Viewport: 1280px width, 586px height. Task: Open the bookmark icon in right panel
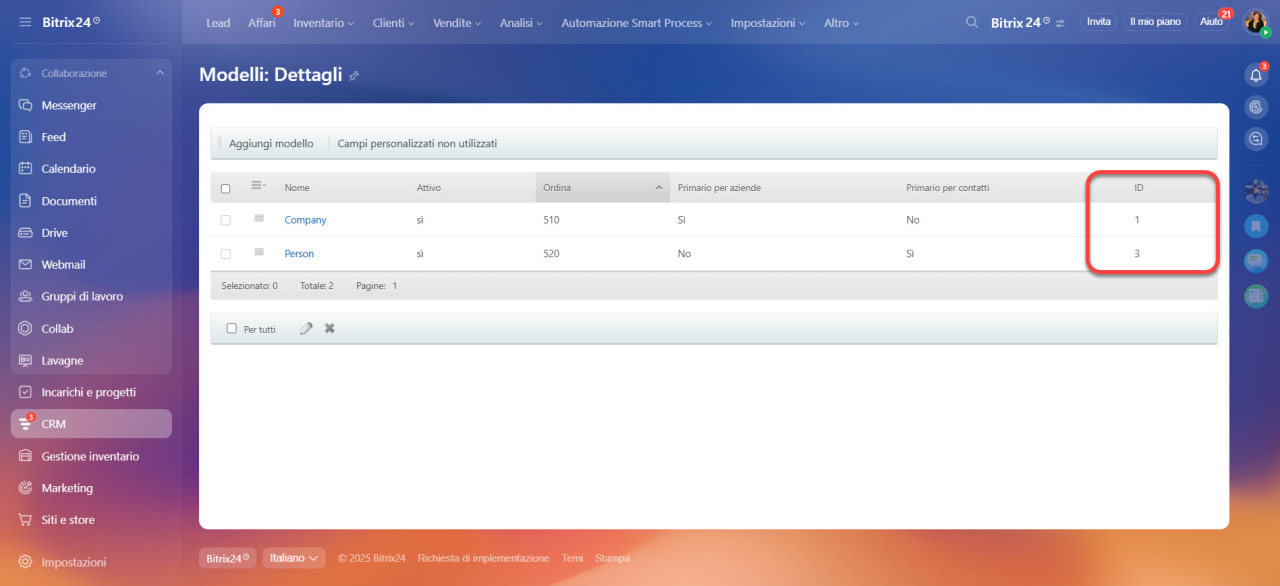point(1256,227)
